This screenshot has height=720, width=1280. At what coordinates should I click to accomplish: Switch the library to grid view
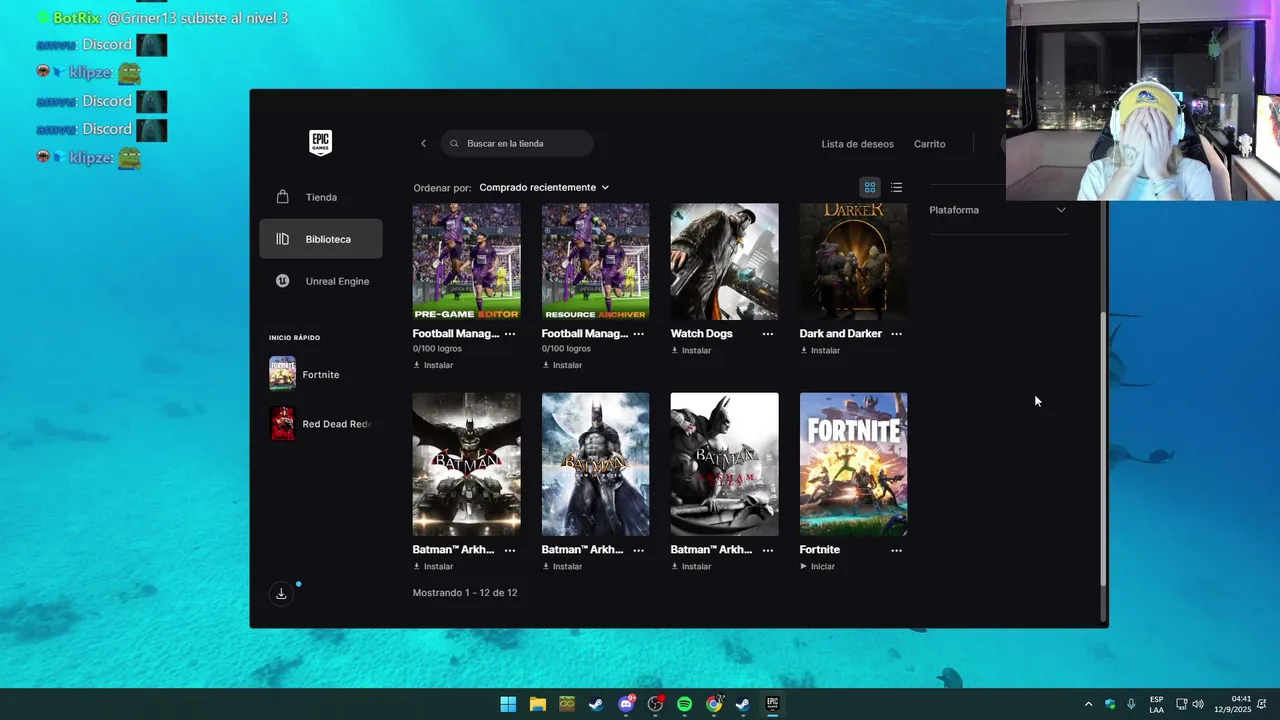tap(870, 188)
